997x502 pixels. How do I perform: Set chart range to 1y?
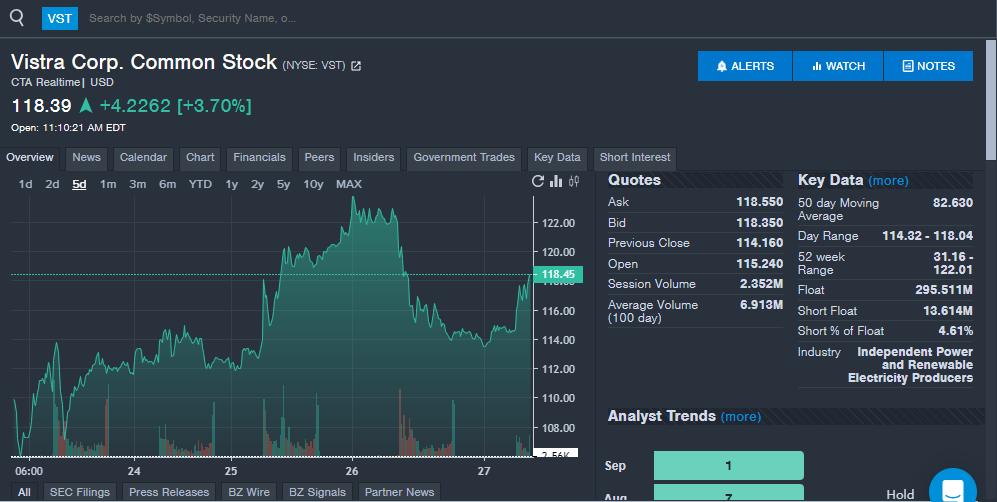point(231,184)
